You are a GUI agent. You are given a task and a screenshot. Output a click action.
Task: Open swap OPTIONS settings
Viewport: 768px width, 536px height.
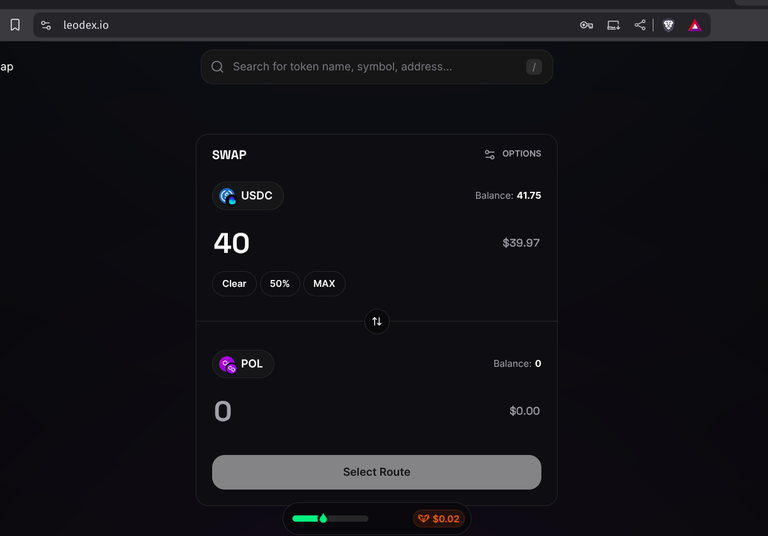[x=513, y=154]
